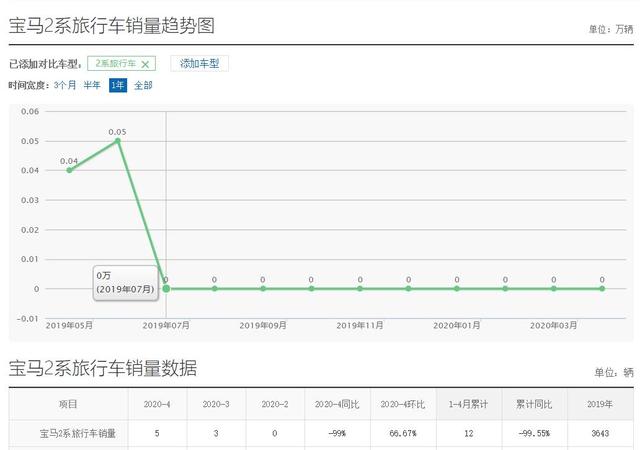Click the -0.01 y-axis label
The image size is (640, 450).
click(x=28, y=318)
